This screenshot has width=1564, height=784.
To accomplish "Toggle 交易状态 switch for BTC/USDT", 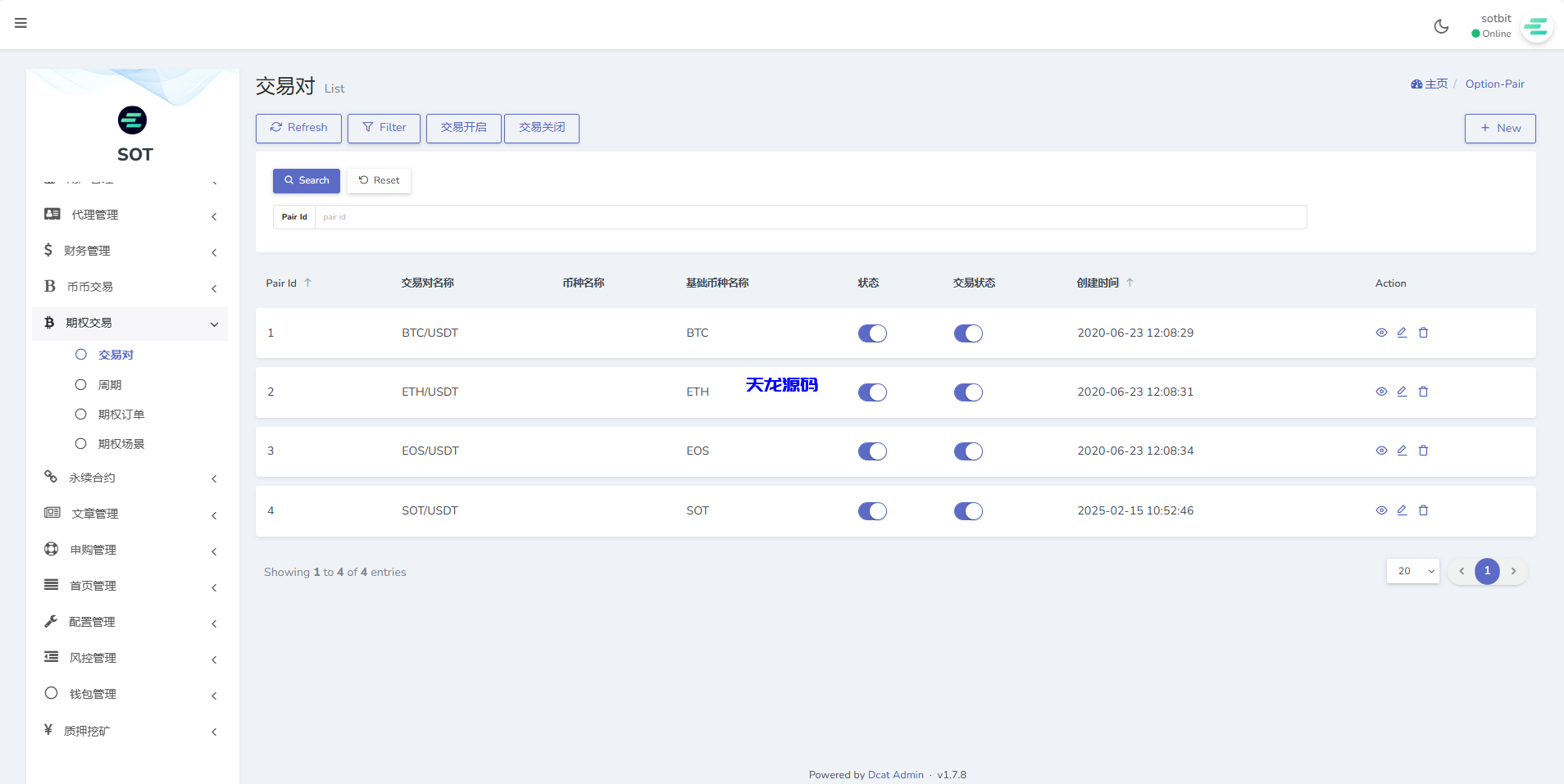I will 968,333.
